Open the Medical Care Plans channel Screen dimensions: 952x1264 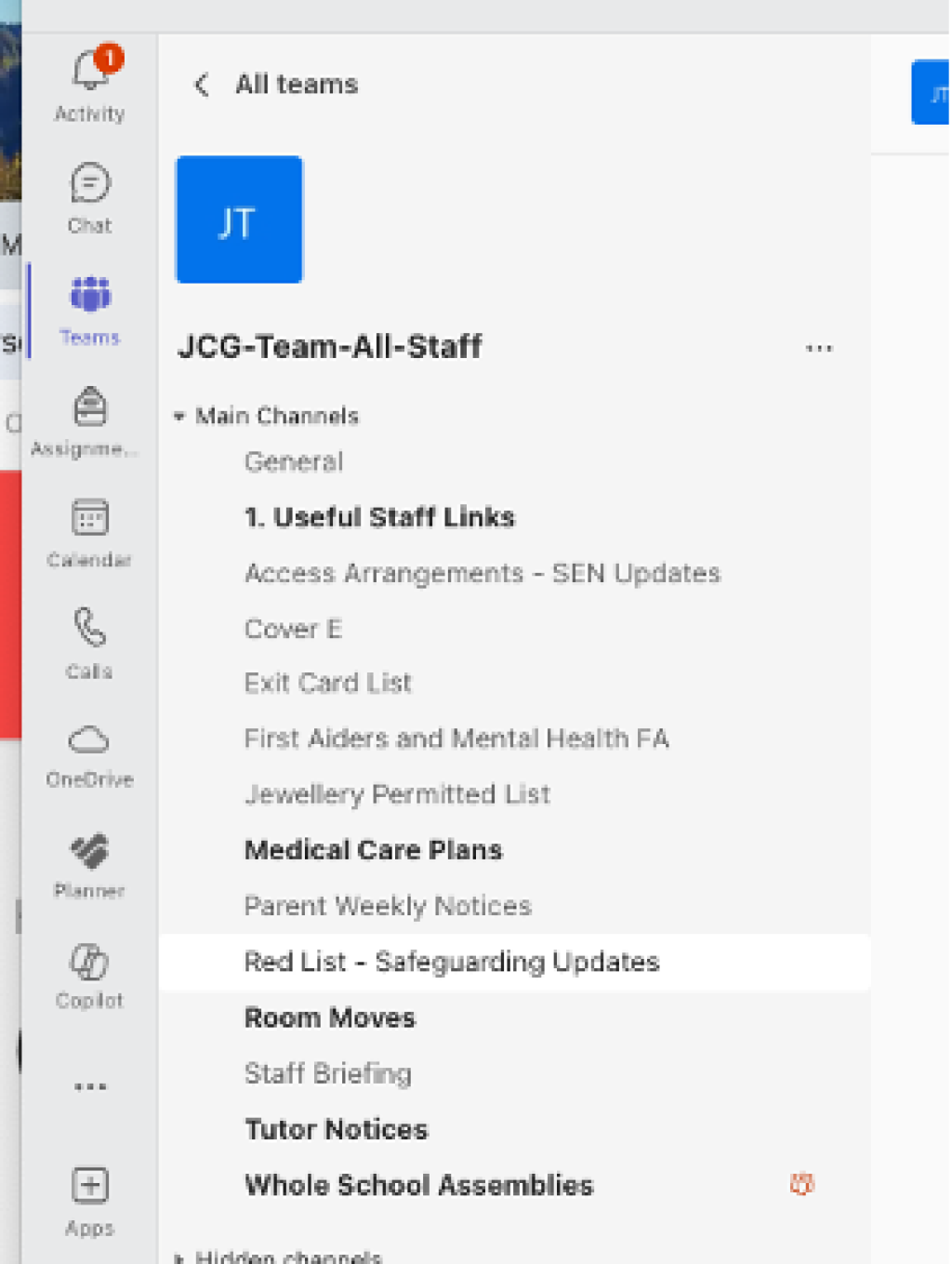click(373, 850)
